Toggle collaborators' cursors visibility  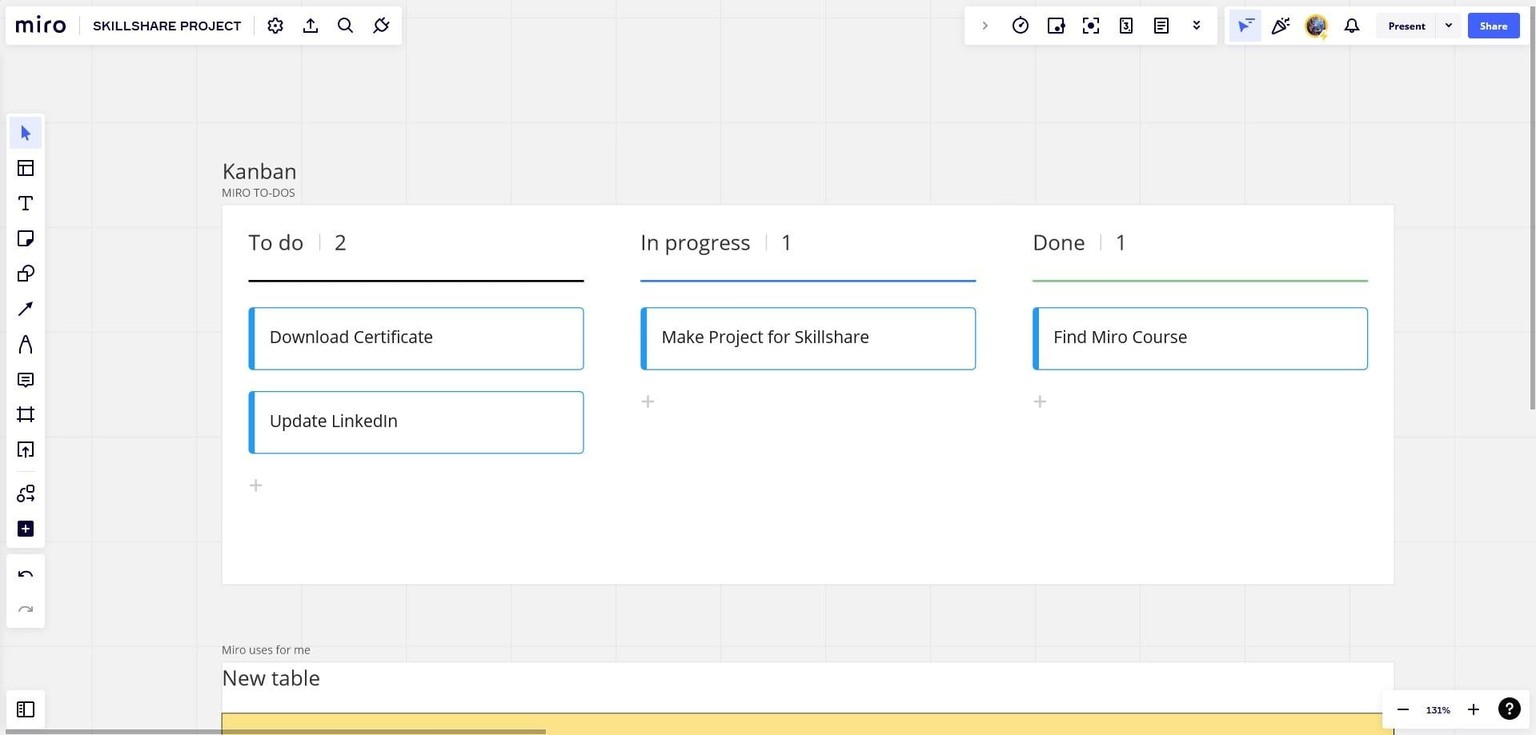tap(1245, 26)
